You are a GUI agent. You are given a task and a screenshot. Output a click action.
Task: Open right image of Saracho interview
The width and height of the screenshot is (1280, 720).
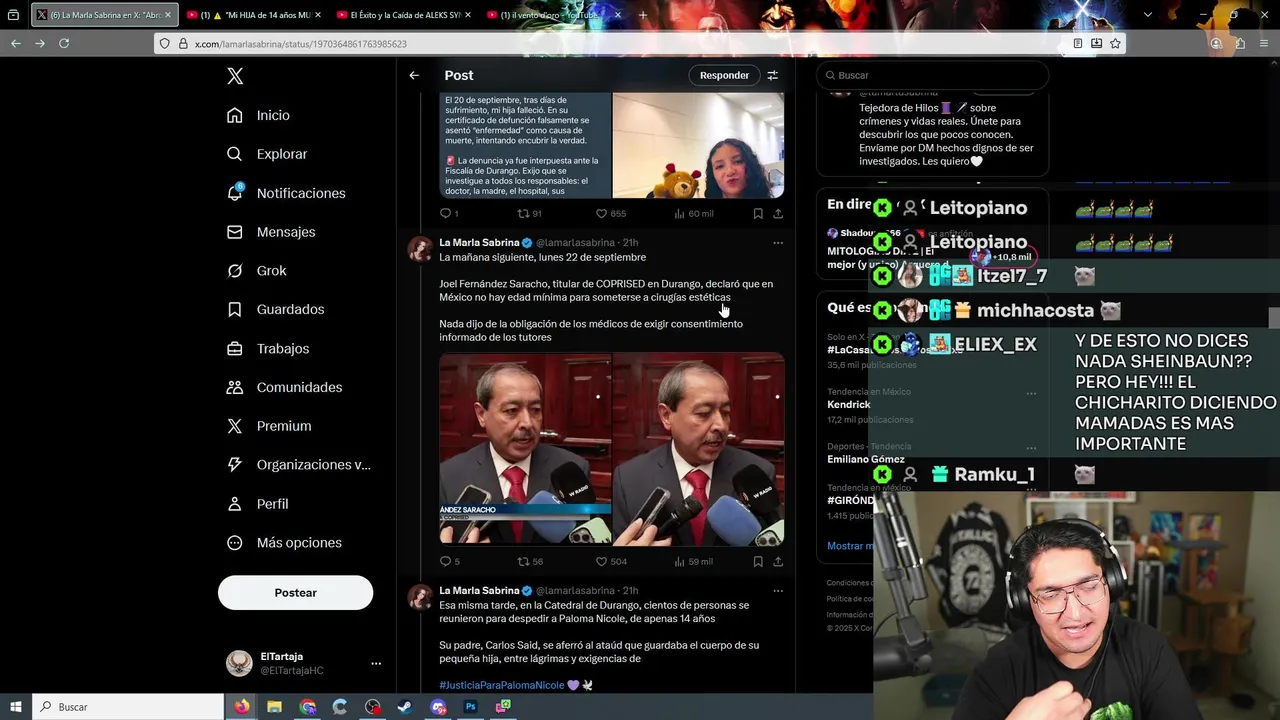(699, 449)
